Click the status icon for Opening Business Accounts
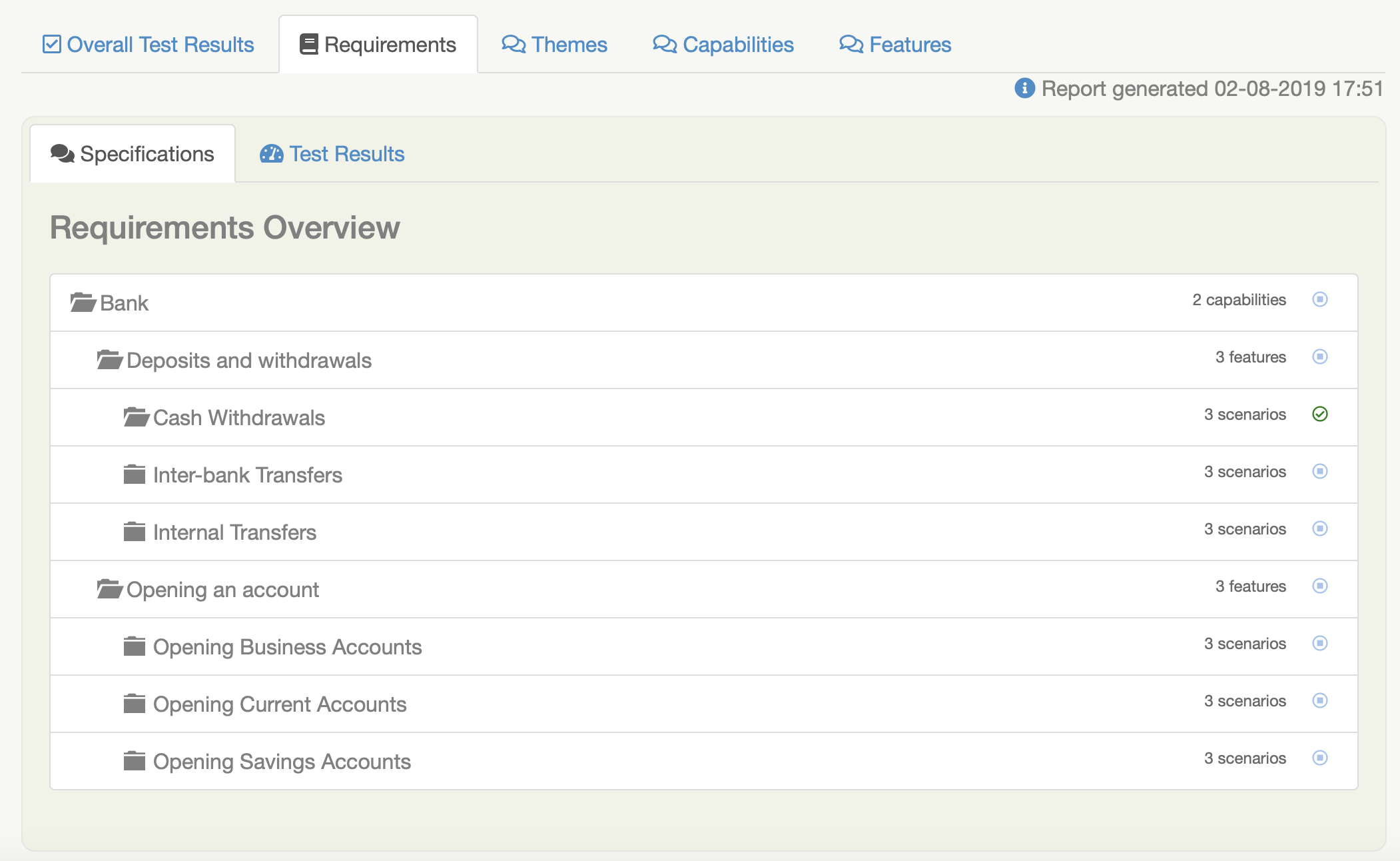This screenshot has width=1400, height=861. [x=1319, y=643]
